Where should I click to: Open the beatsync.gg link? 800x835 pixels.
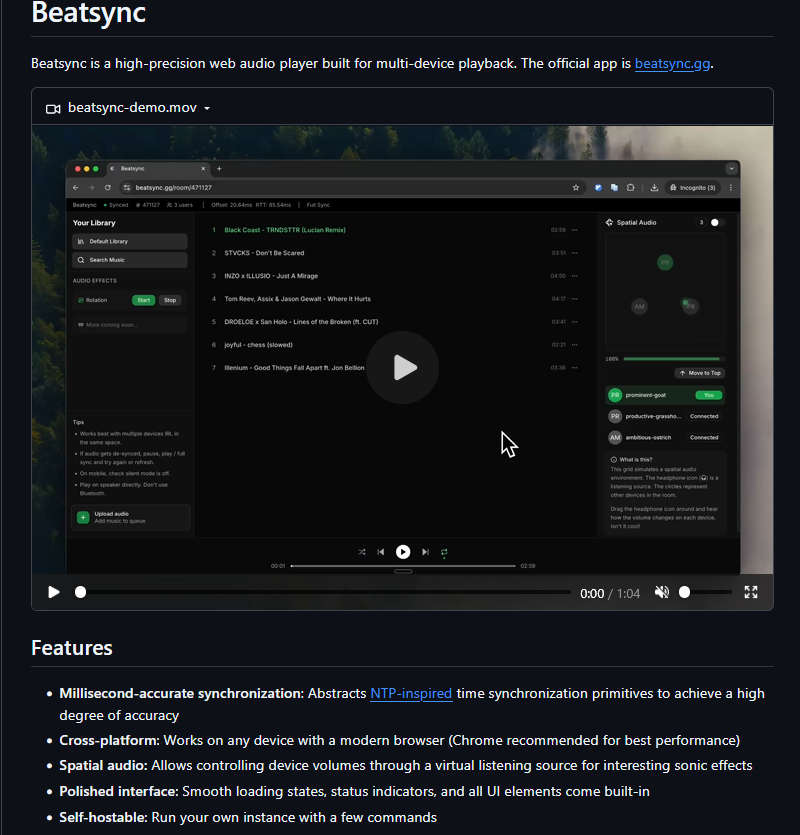tap(672, 63)
